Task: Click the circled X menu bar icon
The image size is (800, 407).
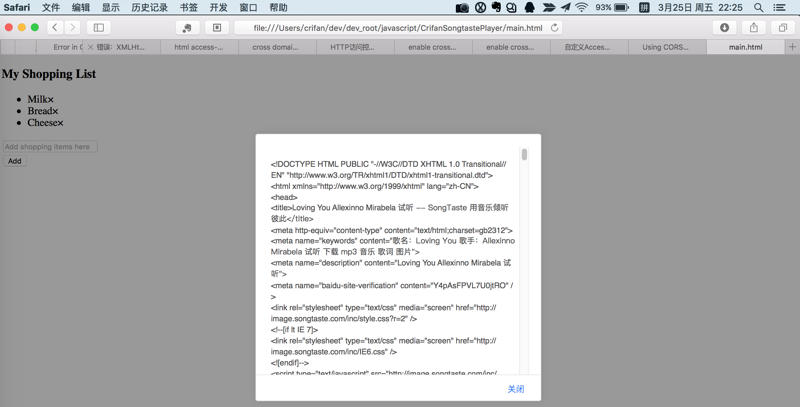Action: pos(480,7)
